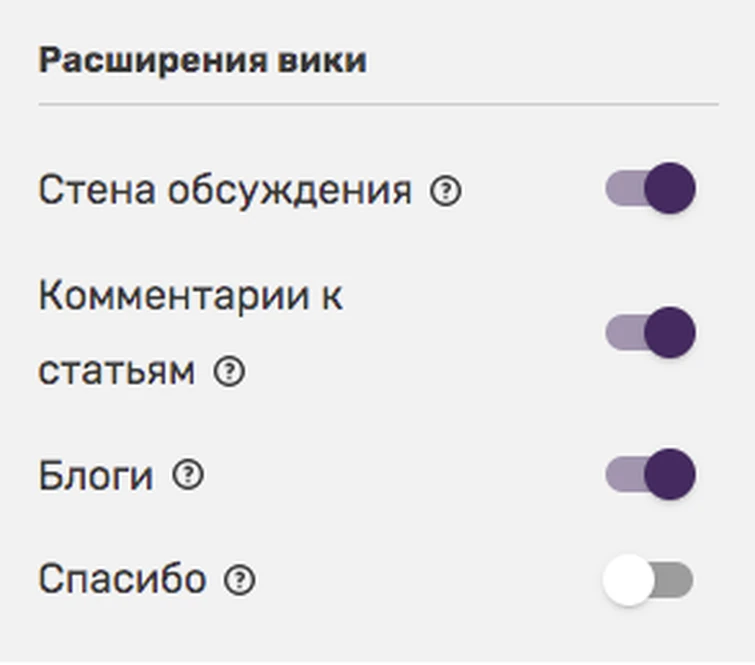This screenshot has height=665, width=755.
Task: Click the white knob of Спасибо switch
Action: 628,580
